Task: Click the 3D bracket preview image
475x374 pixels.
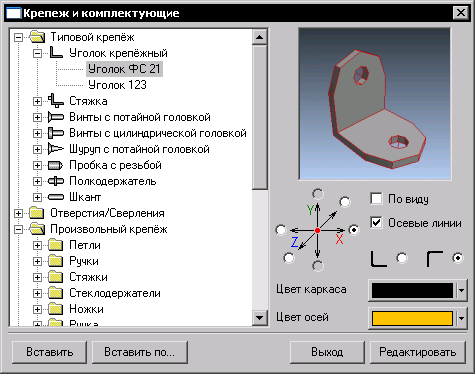Action: [x=375, y=104]
